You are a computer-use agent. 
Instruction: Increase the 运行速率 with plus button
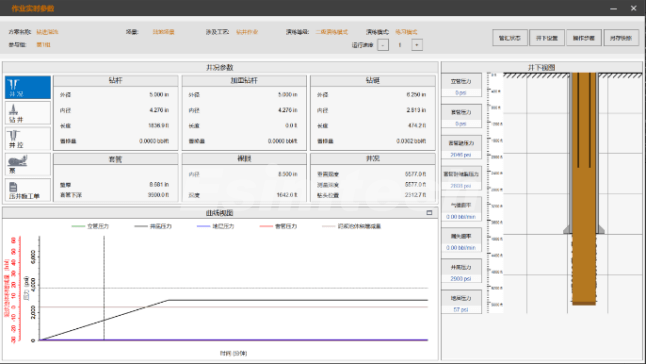click(417, 45)
